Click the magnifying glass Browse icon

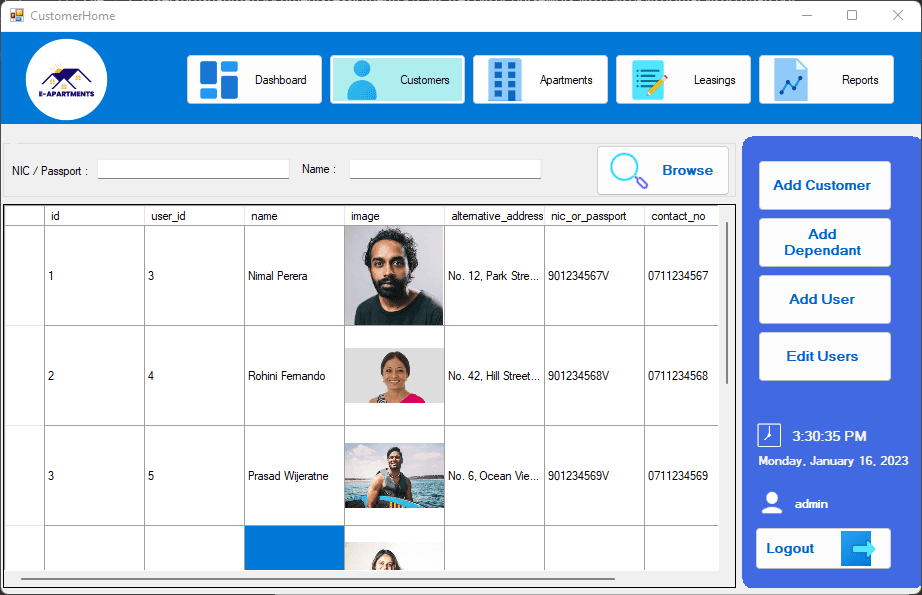(x=629, y=171)
